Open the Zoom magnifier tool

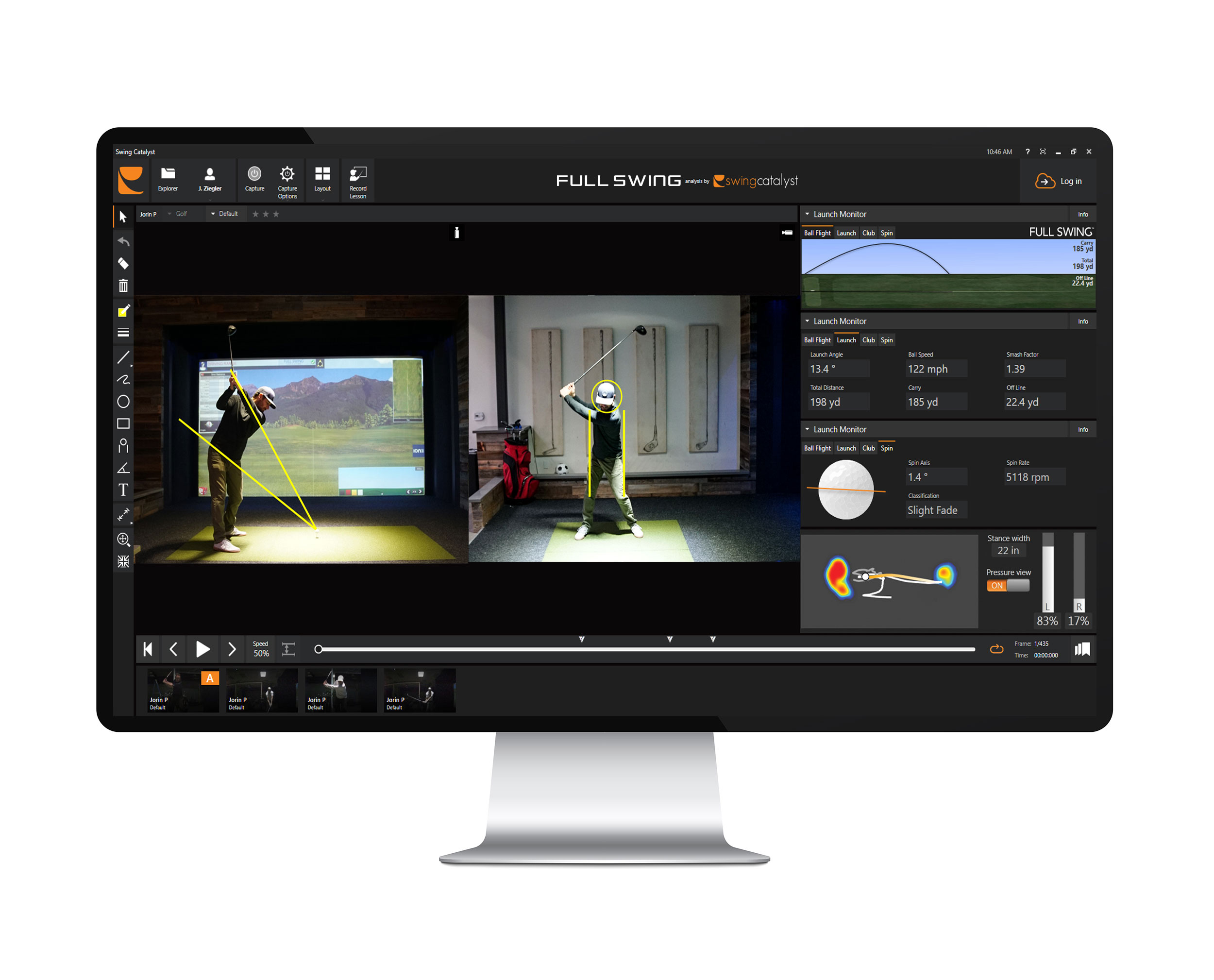tap(124, 540)
